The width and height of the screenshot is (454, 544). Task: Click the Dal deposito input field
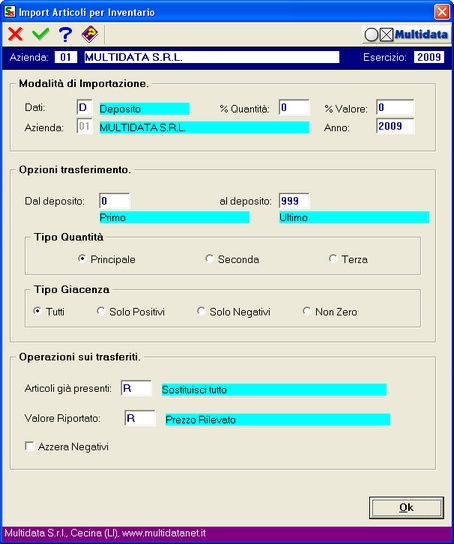click(x=114, y=201)
